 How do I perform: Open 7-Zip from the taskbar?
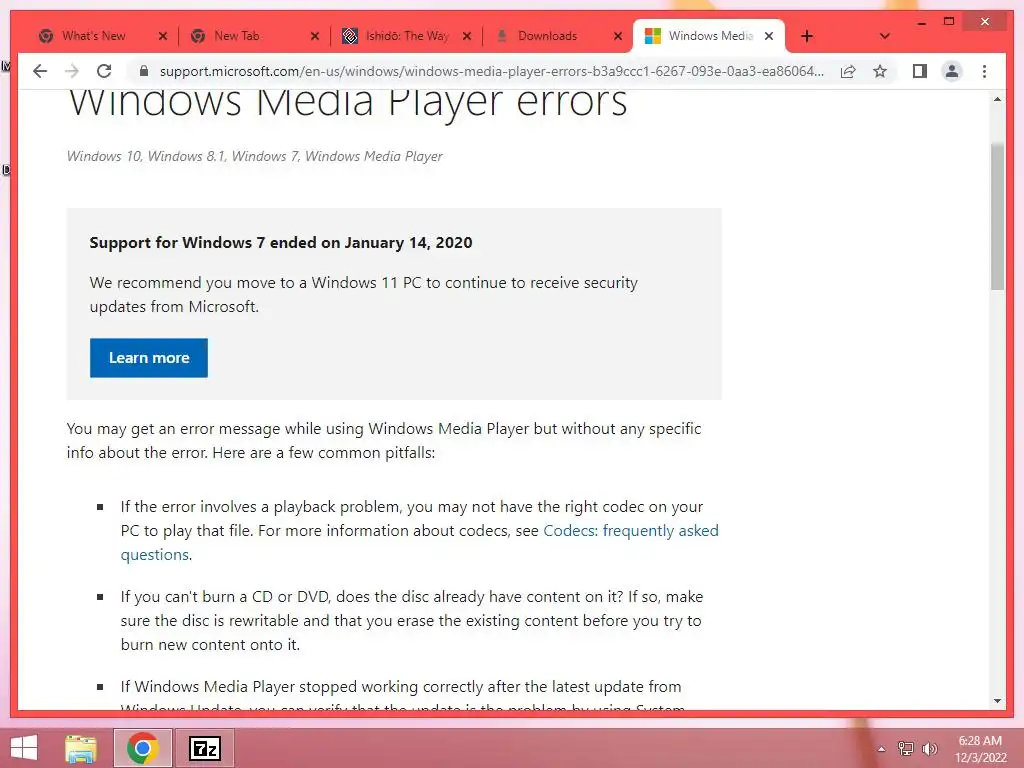coord(204,748)
